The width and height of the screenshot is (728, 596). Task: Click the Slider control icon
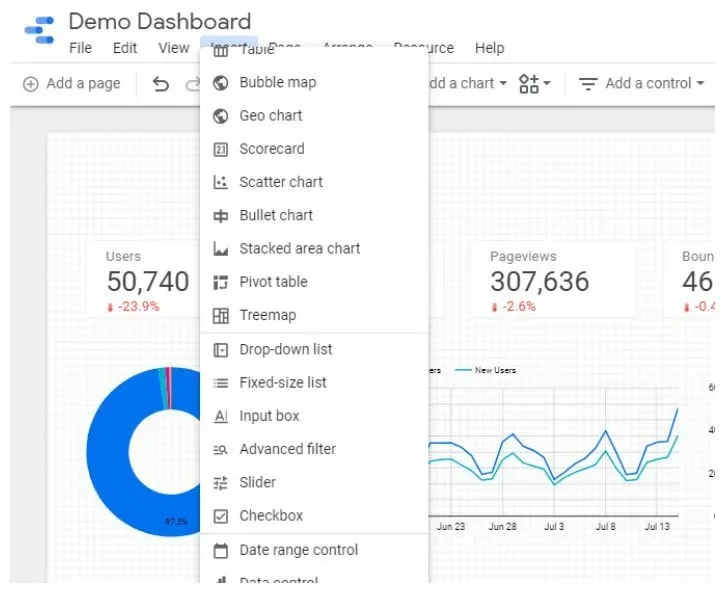221,483
